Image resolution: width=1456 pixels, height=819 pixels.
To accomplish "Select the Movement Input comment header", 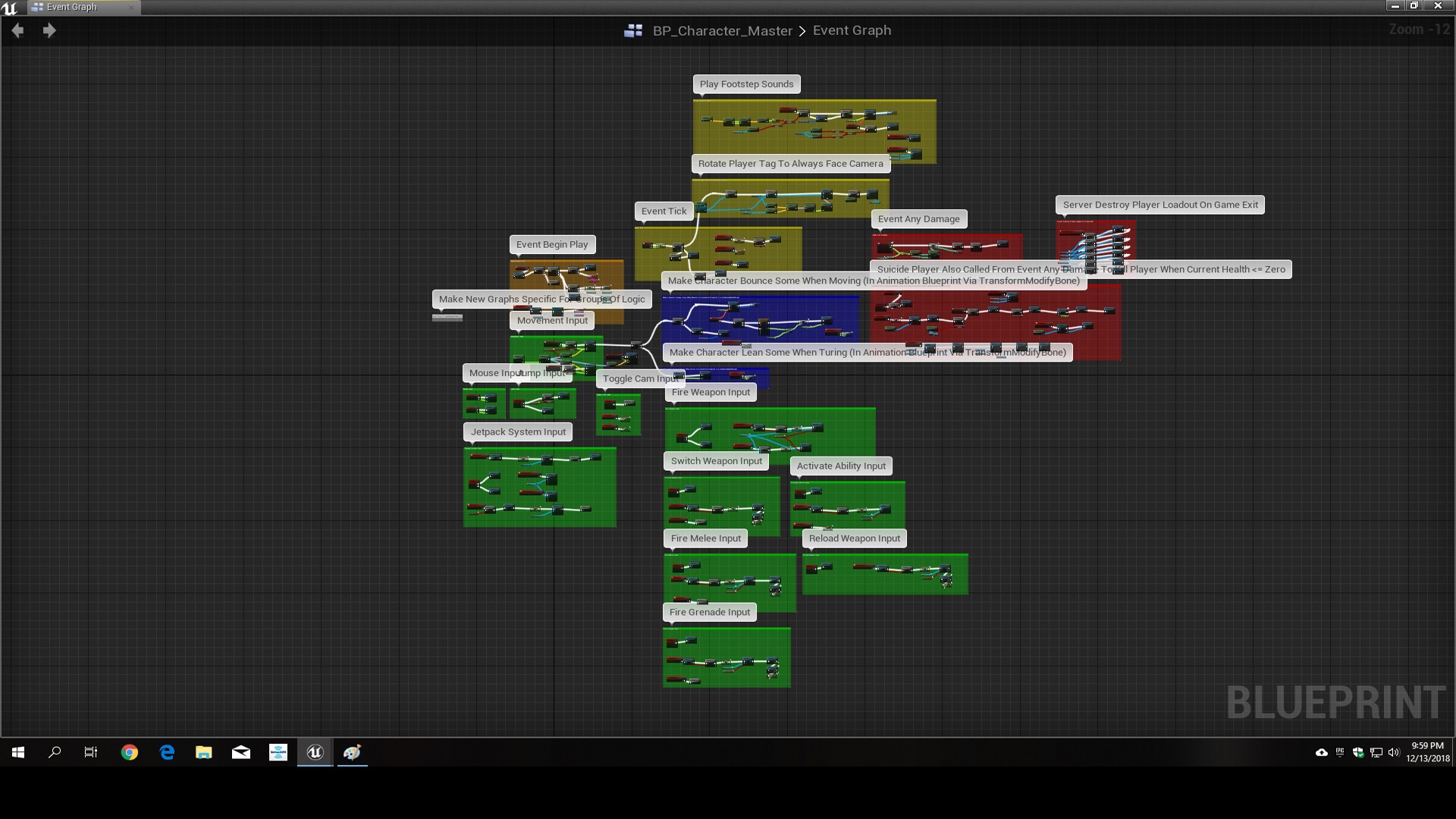I will [x=551, y=320].
